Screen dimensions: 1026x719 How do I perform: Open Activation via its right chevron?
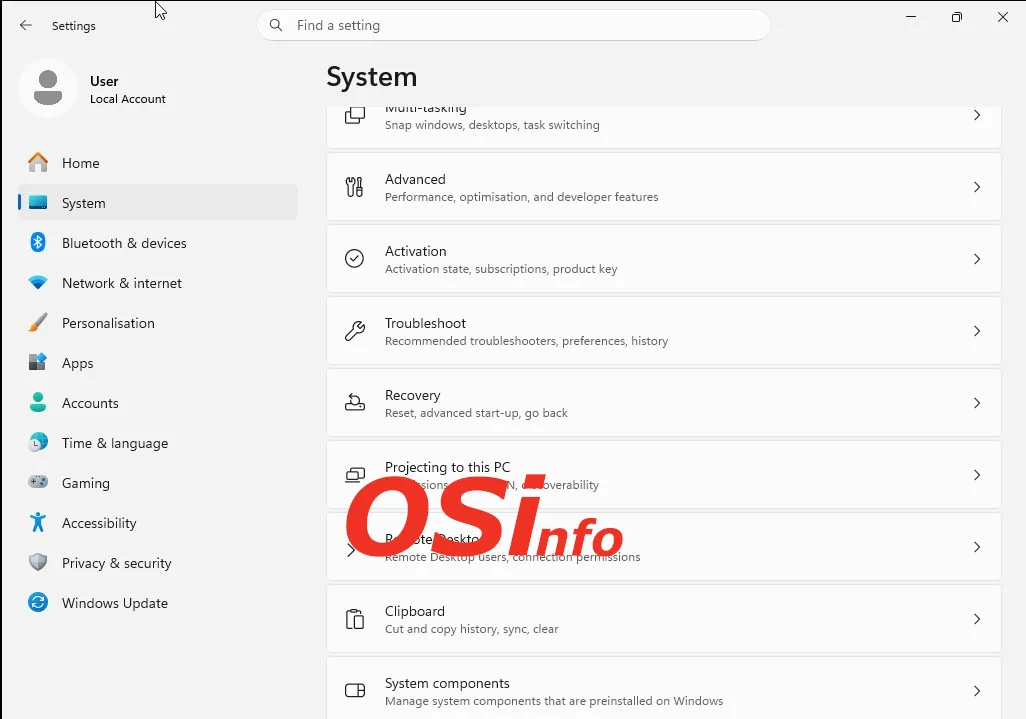977,259
